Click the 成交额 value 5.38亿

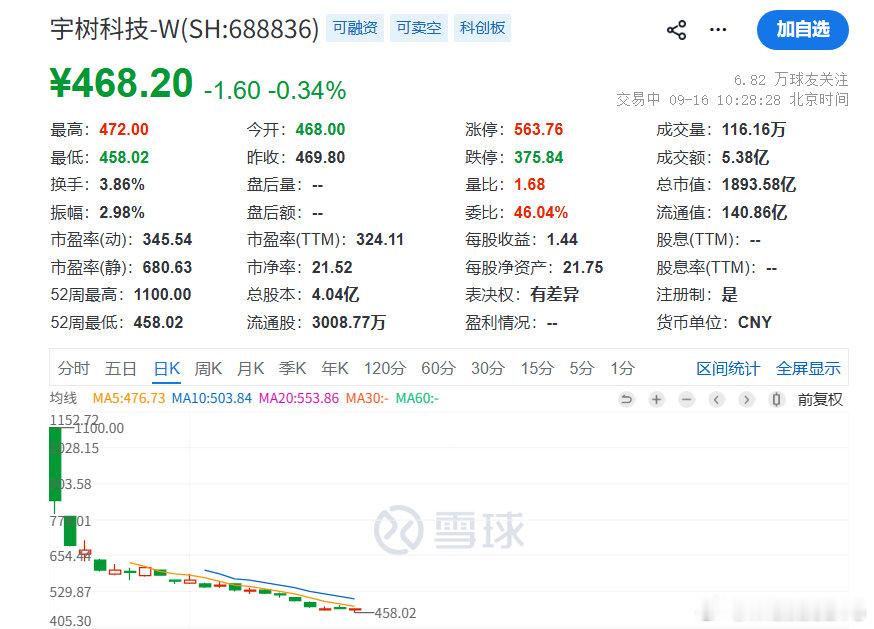coord(745,157)
